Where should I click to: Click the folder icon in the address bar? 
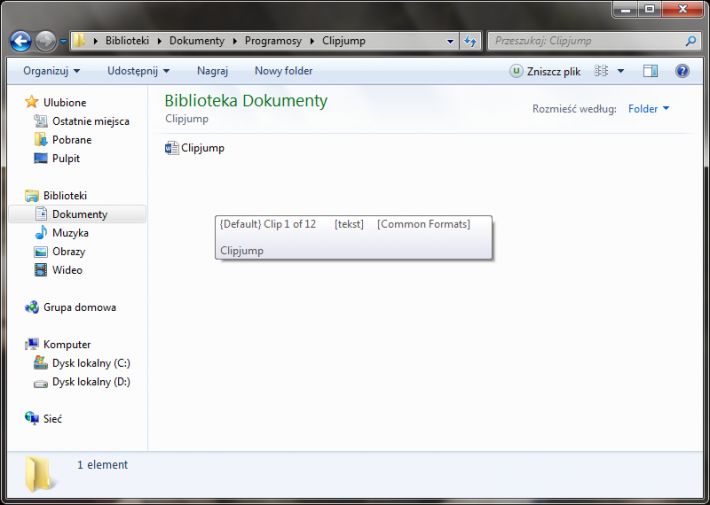coord(79,41)
